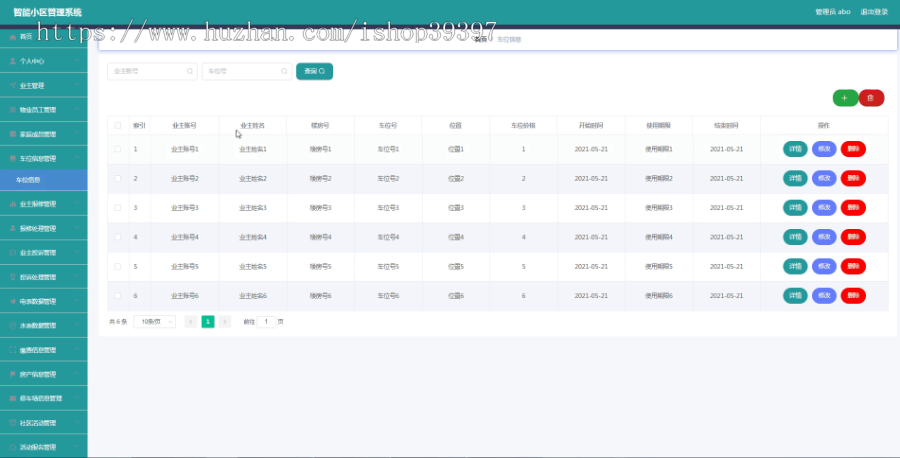Select the 车位信息 submenu item

(x=44, y=180)
